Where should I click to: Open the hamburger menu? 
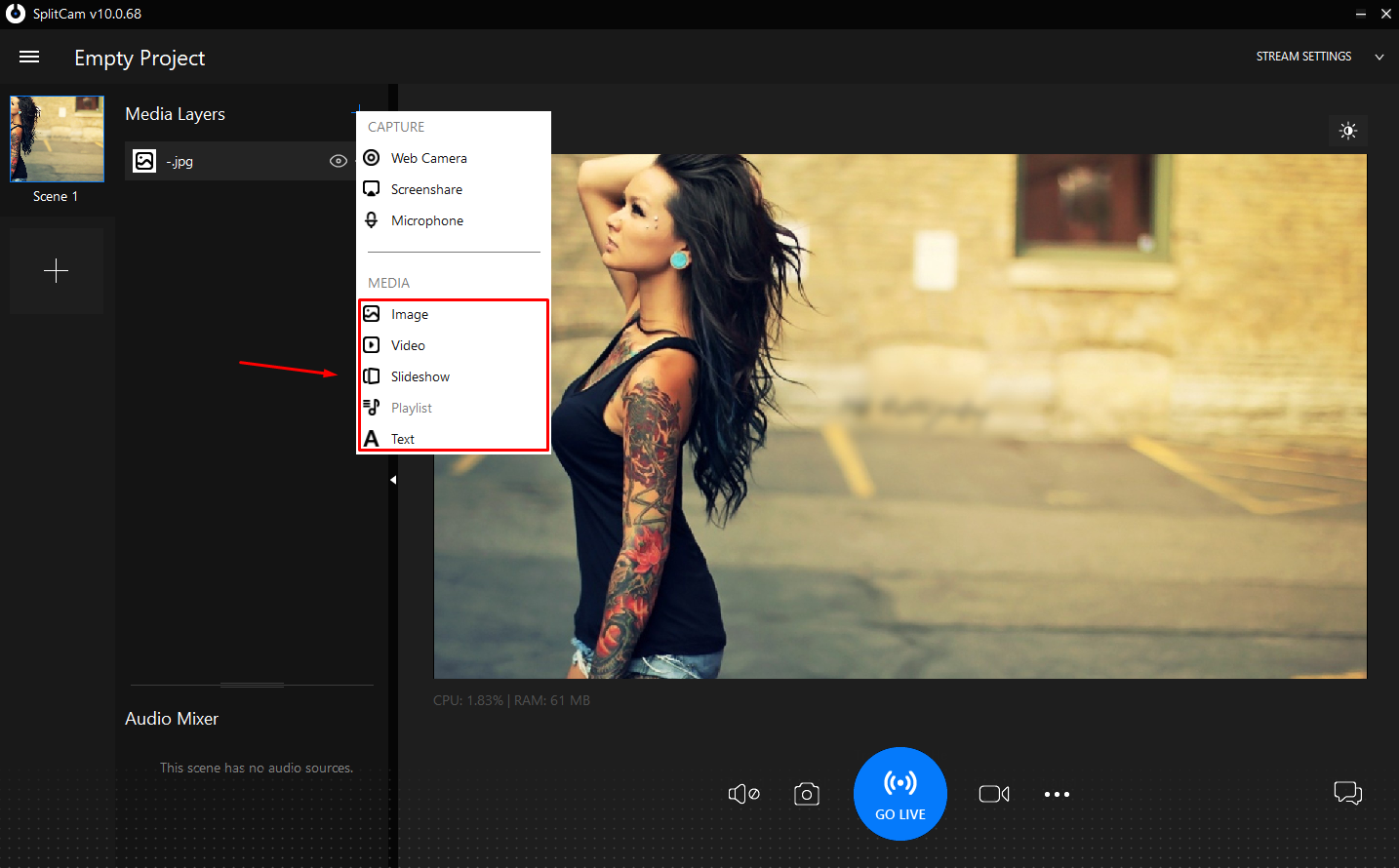coord(29,56)
